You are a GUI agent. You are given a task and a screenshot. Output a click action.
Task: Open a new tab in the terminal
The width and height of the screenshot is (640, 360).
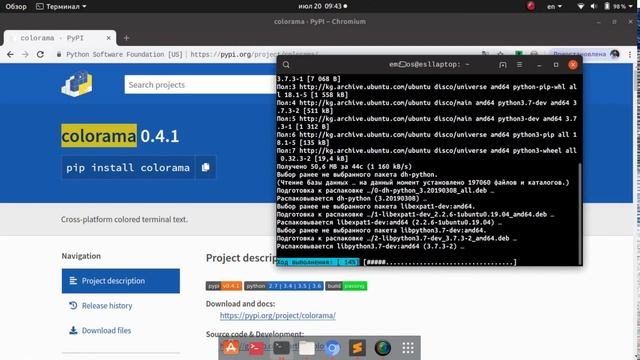pyautogui.click(x=502, y=64)
